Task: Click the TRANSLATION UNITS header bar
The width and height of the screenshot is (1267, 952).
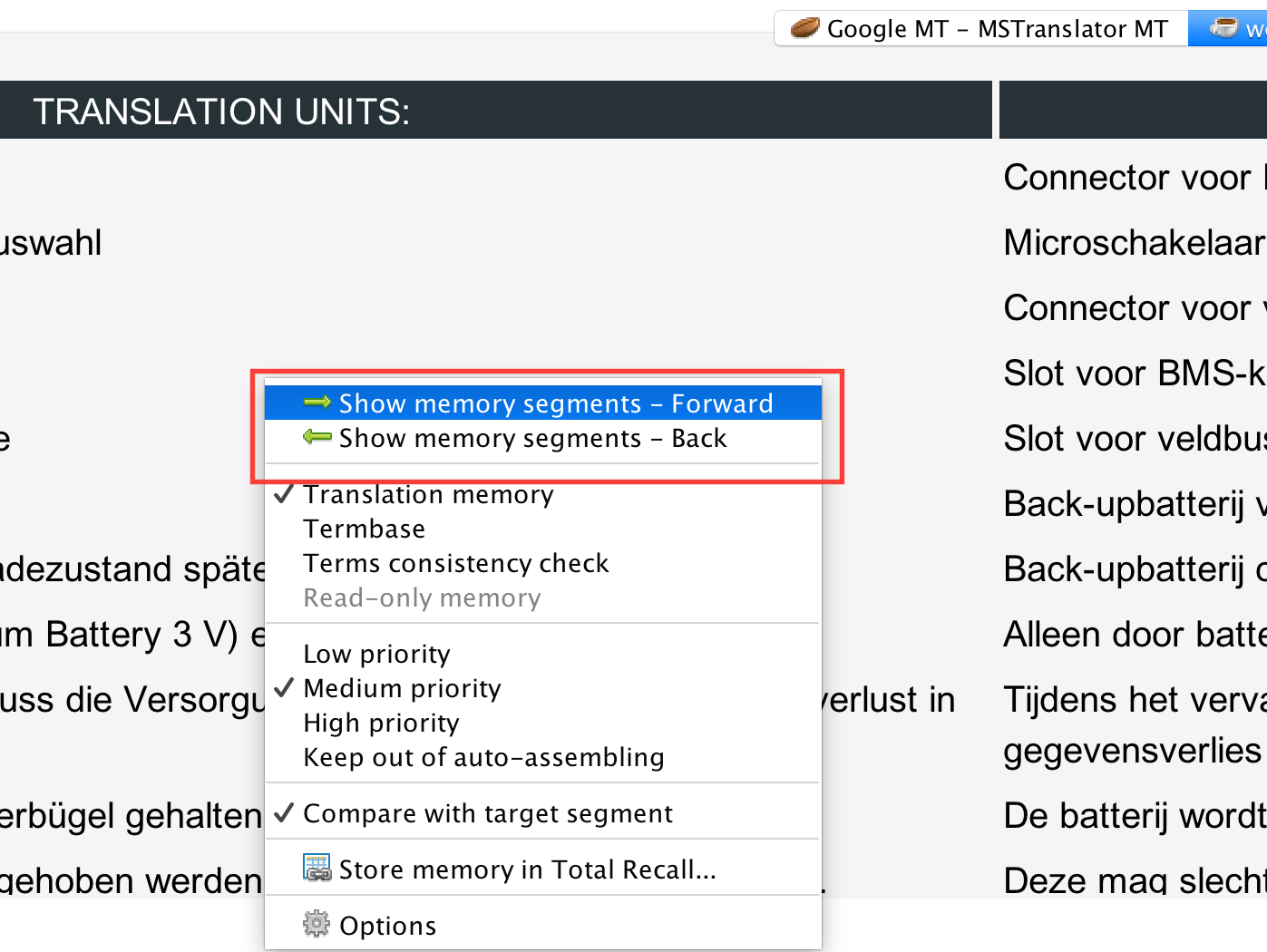Action: pyautogui.click(x=494, y=111)
